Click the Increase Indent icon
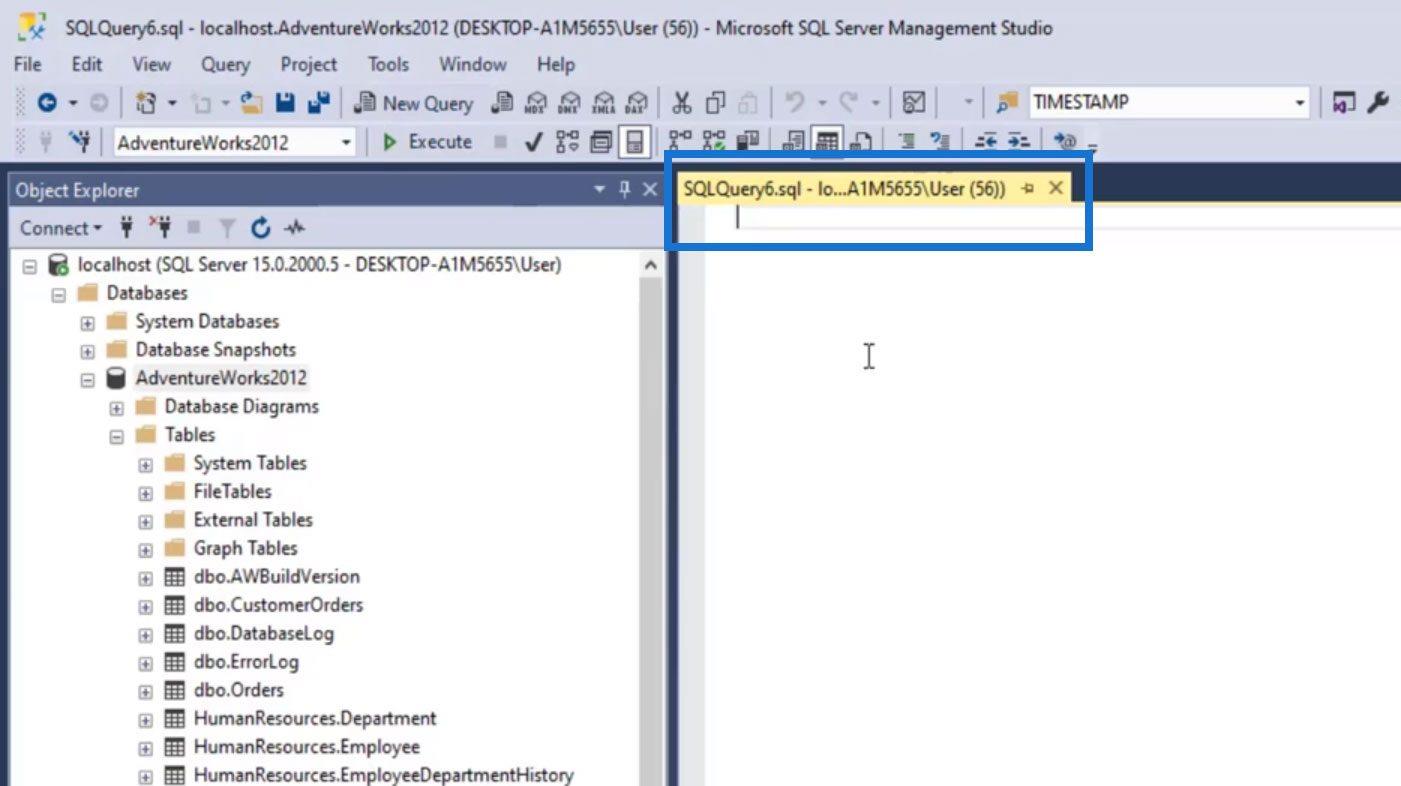This screenshot has height=786, width=1401. click(1018, 141)
